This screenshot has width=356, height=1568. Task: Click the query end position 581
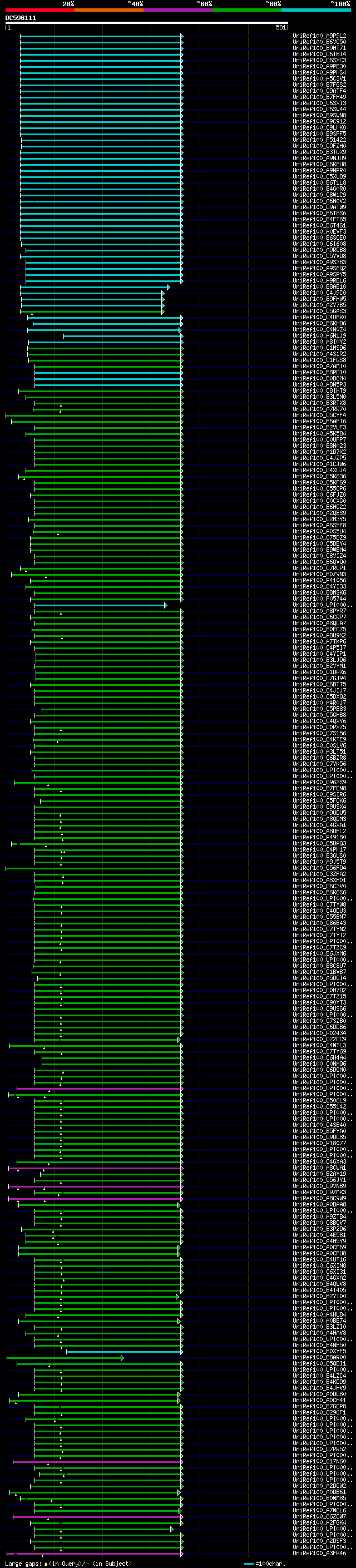280,27
